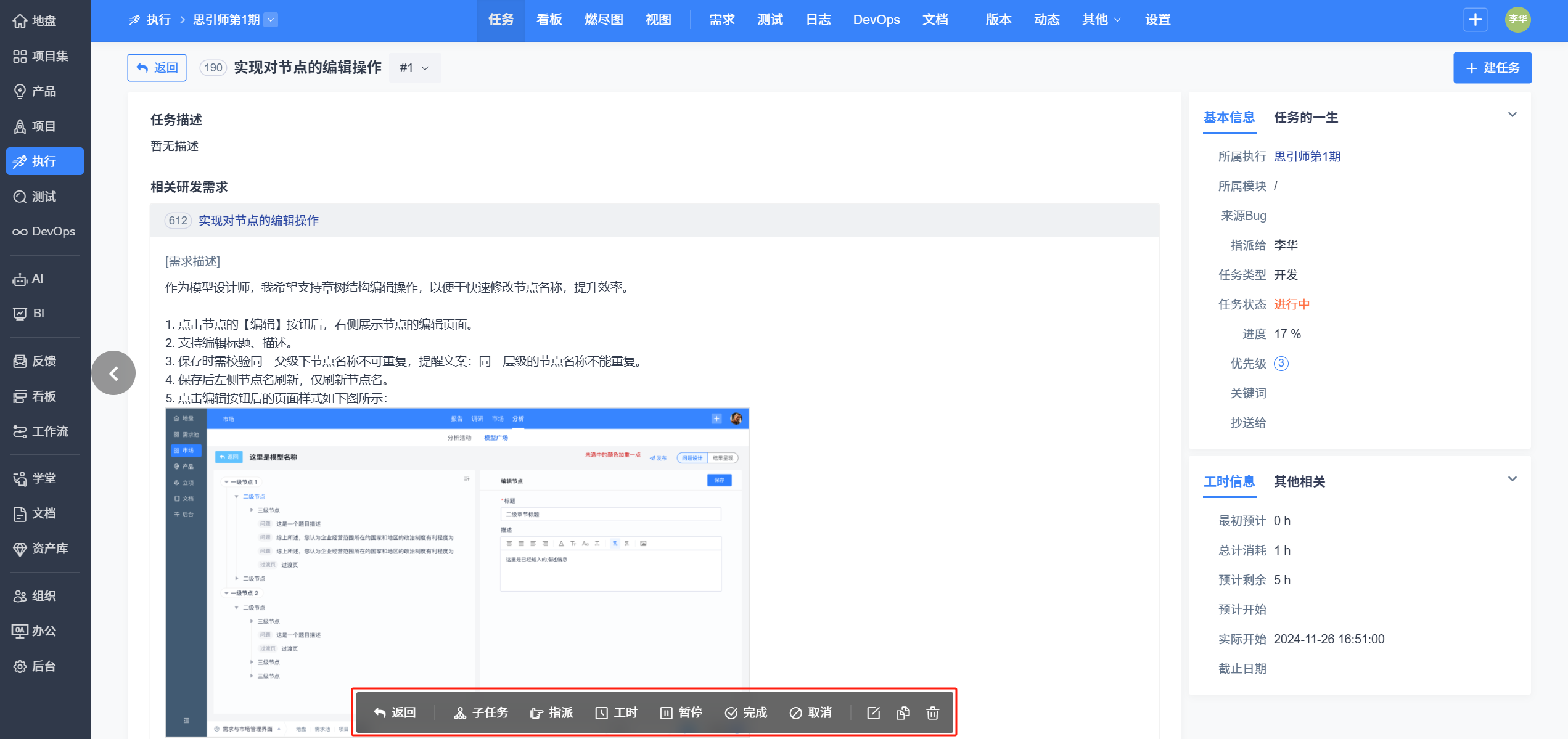Click 完成 finish button in toolbar
The image size is (1568, 739).
point(746,713)
